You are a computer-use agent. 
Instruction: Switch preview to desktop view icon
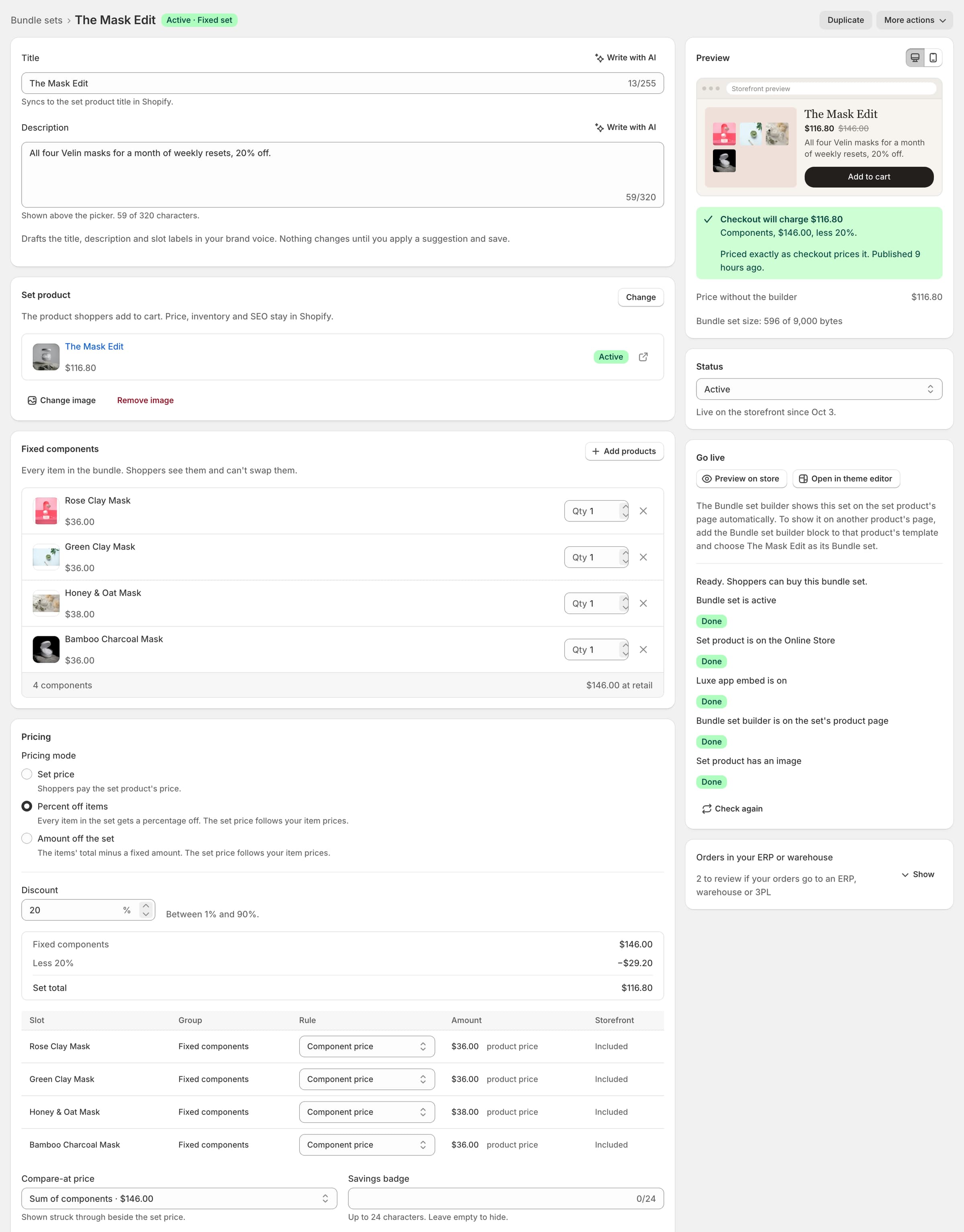tap(915, 57)
